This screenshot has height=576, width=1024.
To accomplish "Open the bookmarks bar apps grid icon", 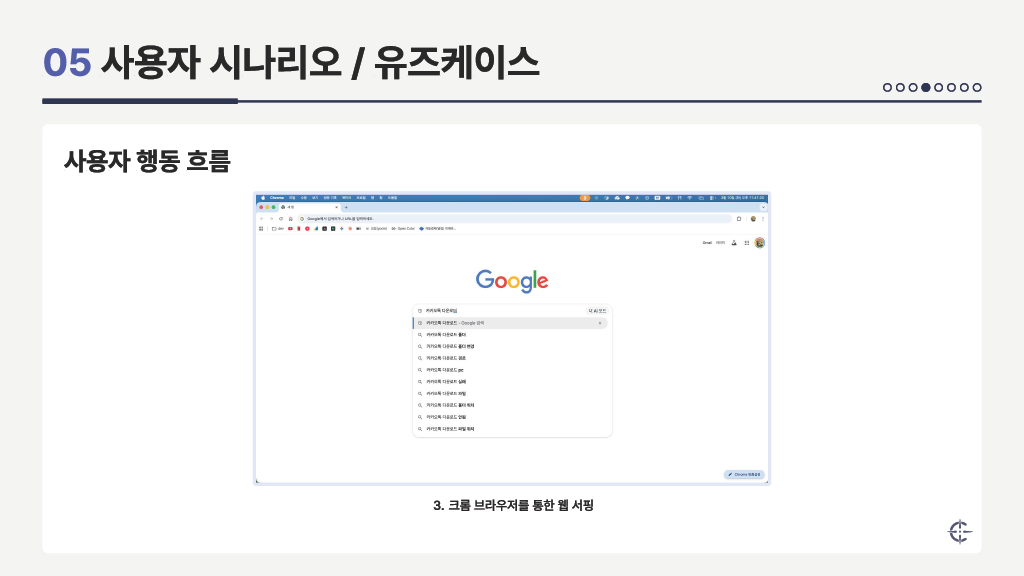I will [x=261, y=228].
